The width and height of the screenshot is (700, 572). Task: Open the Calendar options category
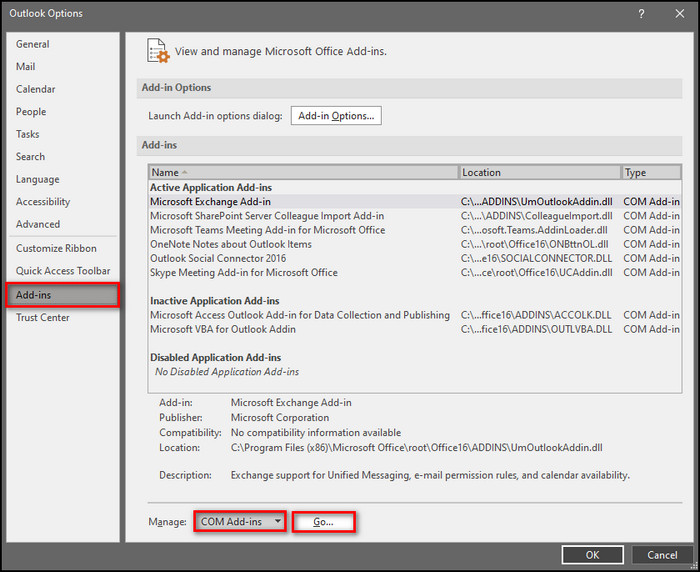pyautogui.click(x=36, y=89)
